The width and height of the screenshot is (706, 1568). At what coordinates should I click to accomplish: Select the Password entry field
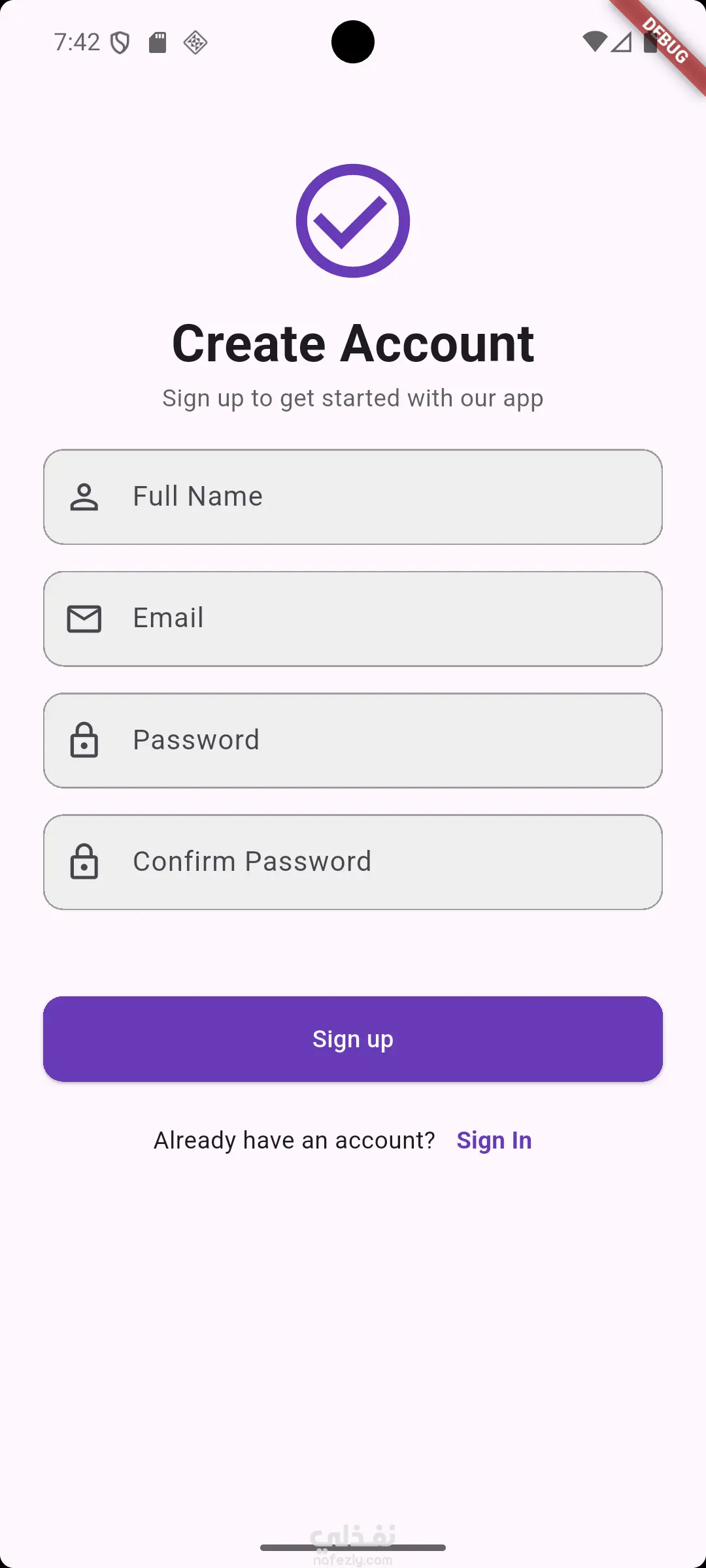click(x=392, y=740)
